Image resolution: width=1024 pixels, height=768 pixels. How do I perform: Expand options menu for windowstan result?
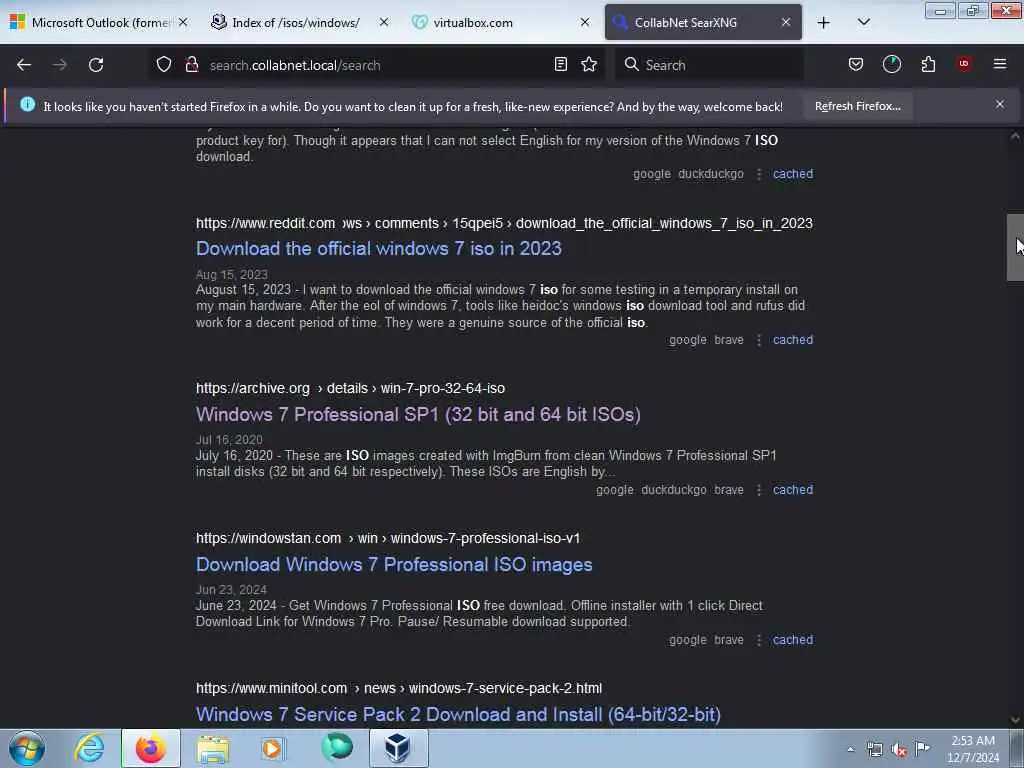tap(759, 641)
